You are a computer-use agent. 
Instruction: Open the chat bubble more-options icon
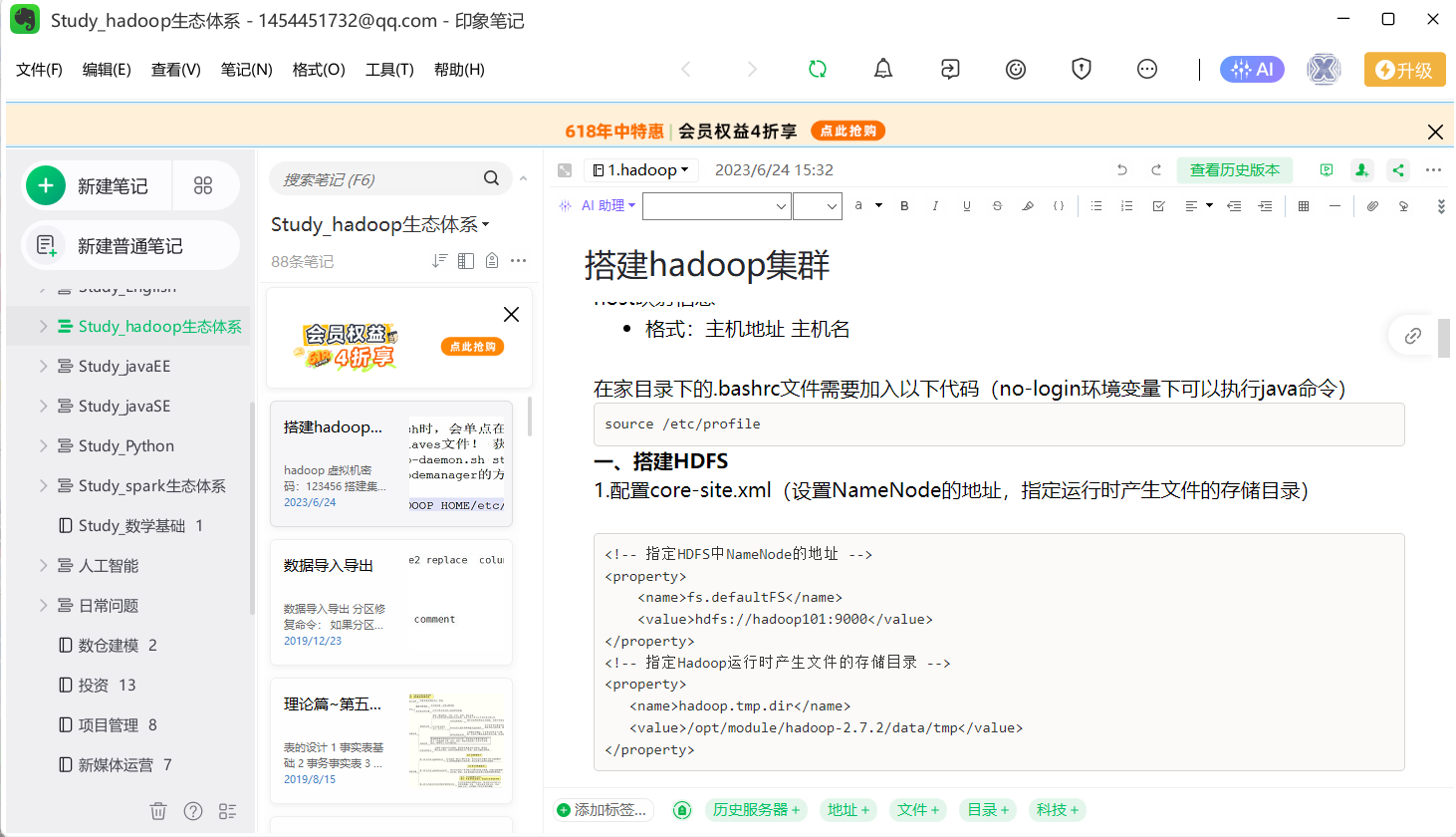[x=1147, y=69]
